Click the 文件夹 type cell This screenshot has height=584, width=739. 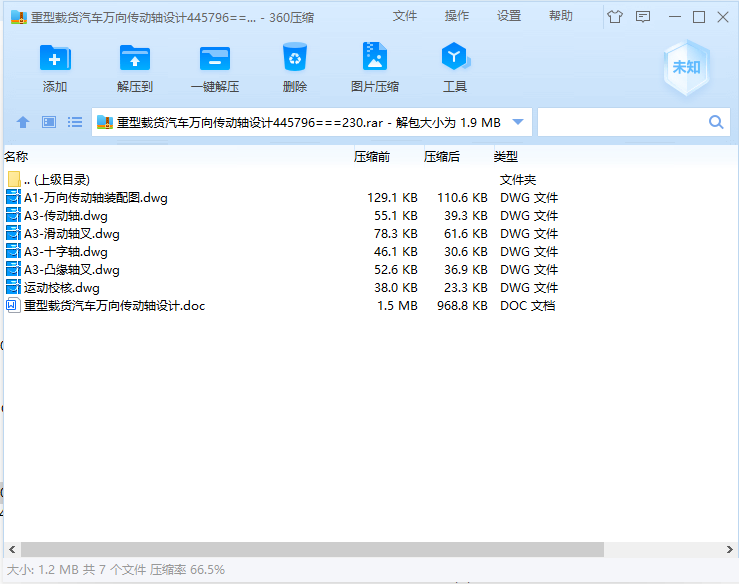(517, 179)
